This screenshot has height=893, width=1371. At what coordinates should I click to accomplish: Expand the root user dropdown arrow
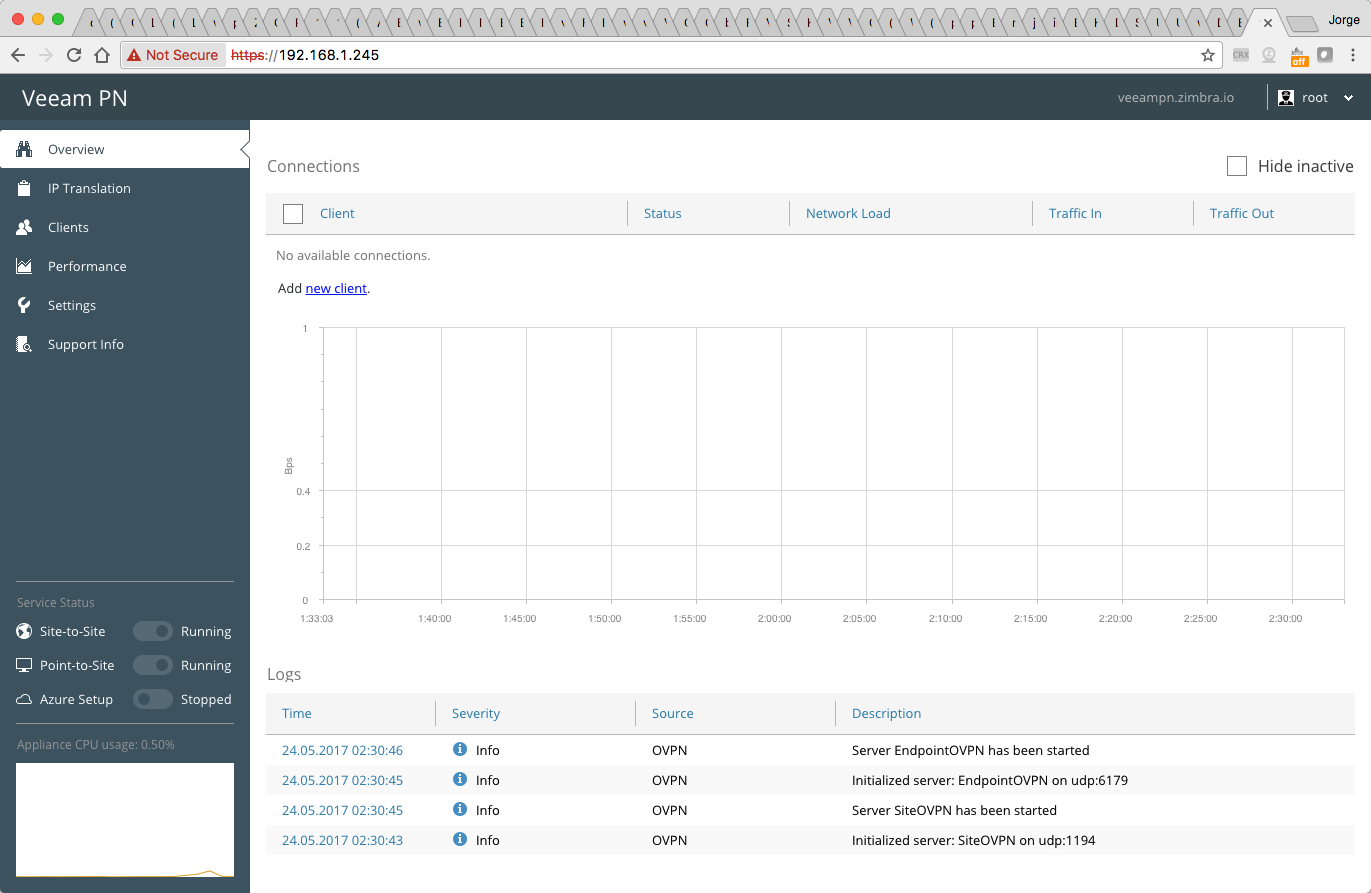[1348, 98]
